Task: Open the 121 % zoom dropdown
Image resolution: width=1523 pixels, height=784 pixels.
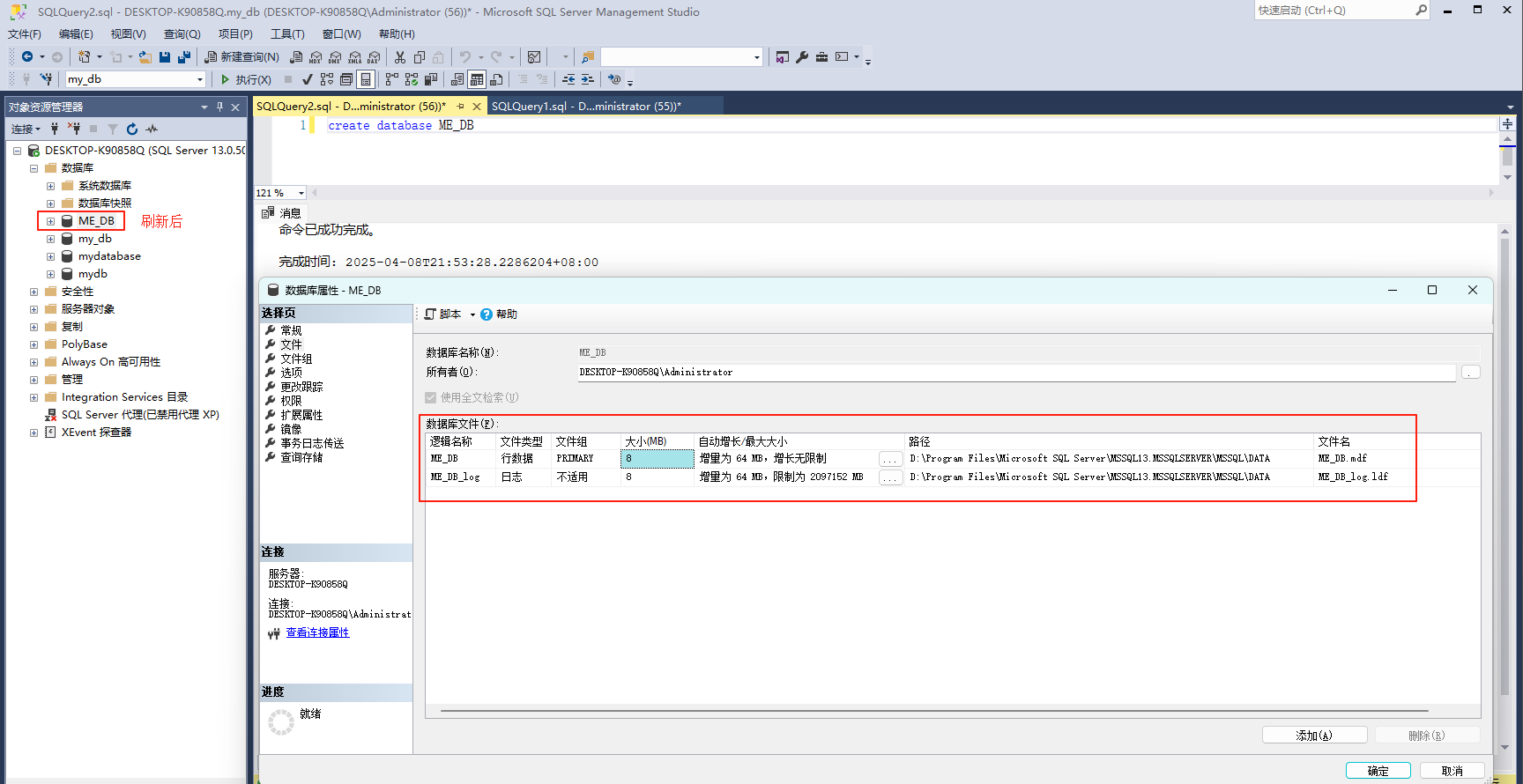Action: 301,193
